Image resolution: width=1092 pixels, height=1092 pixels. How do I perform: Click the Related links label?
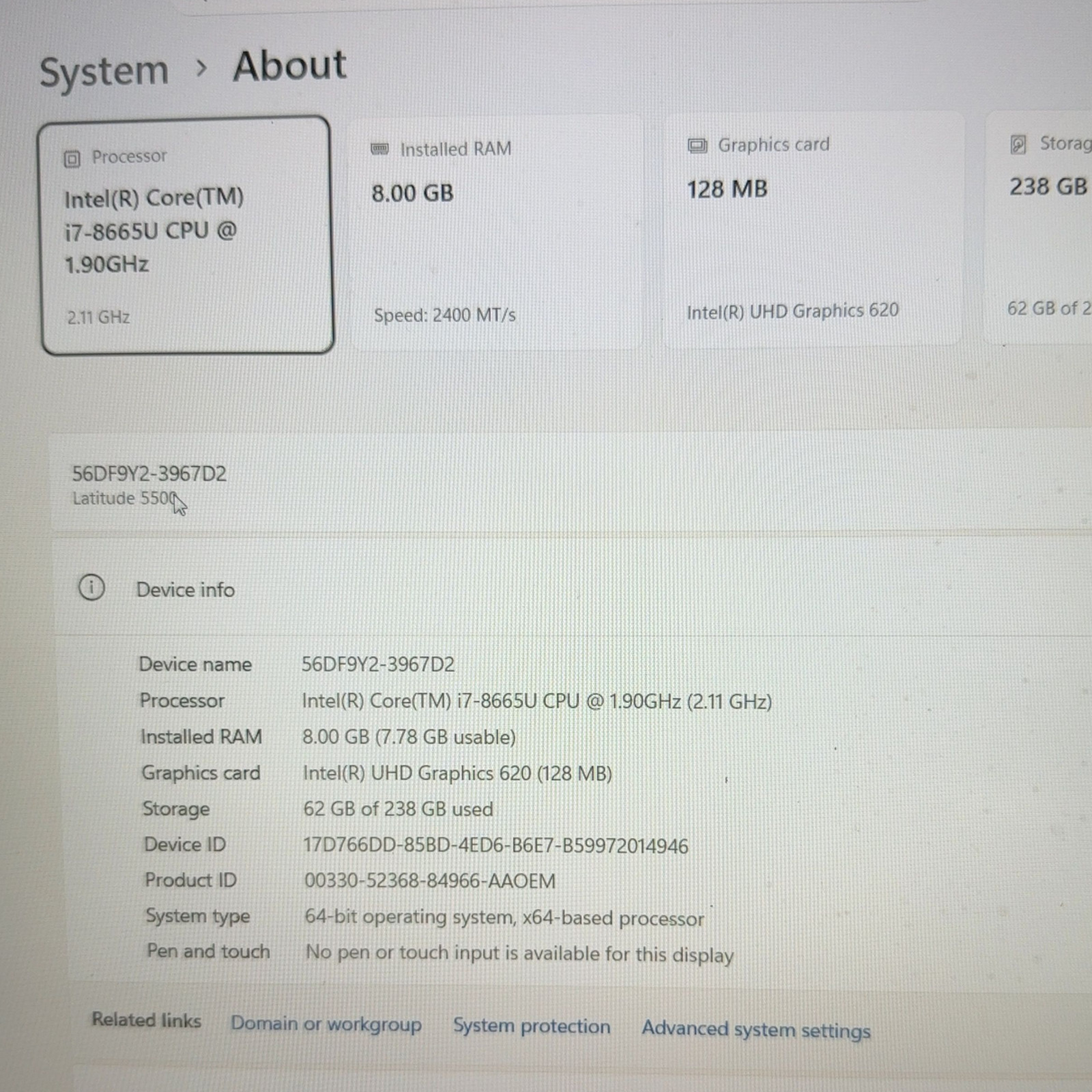click(147, 1020)
